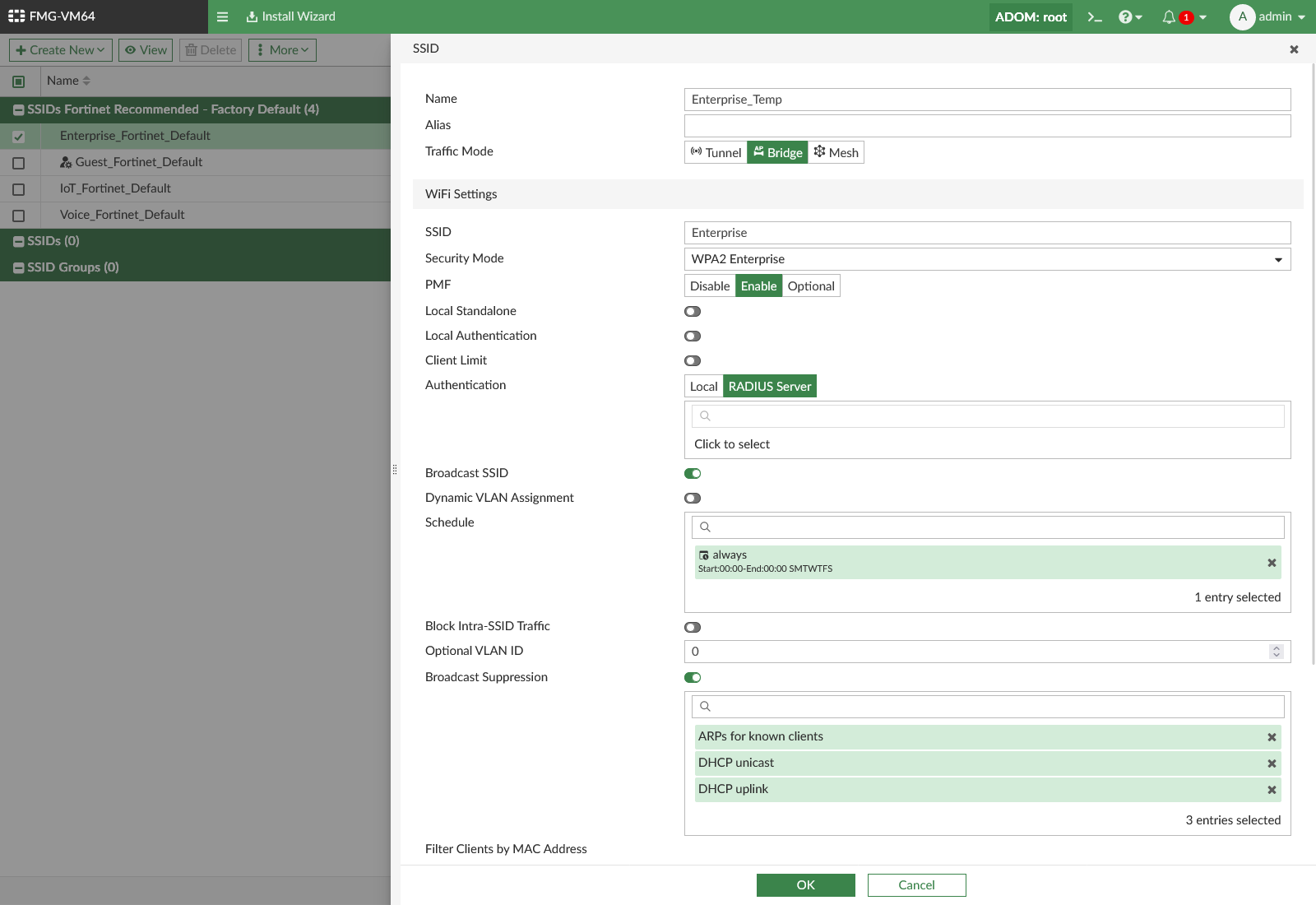Click the Optional VLAN ID field

click(987, 652)
